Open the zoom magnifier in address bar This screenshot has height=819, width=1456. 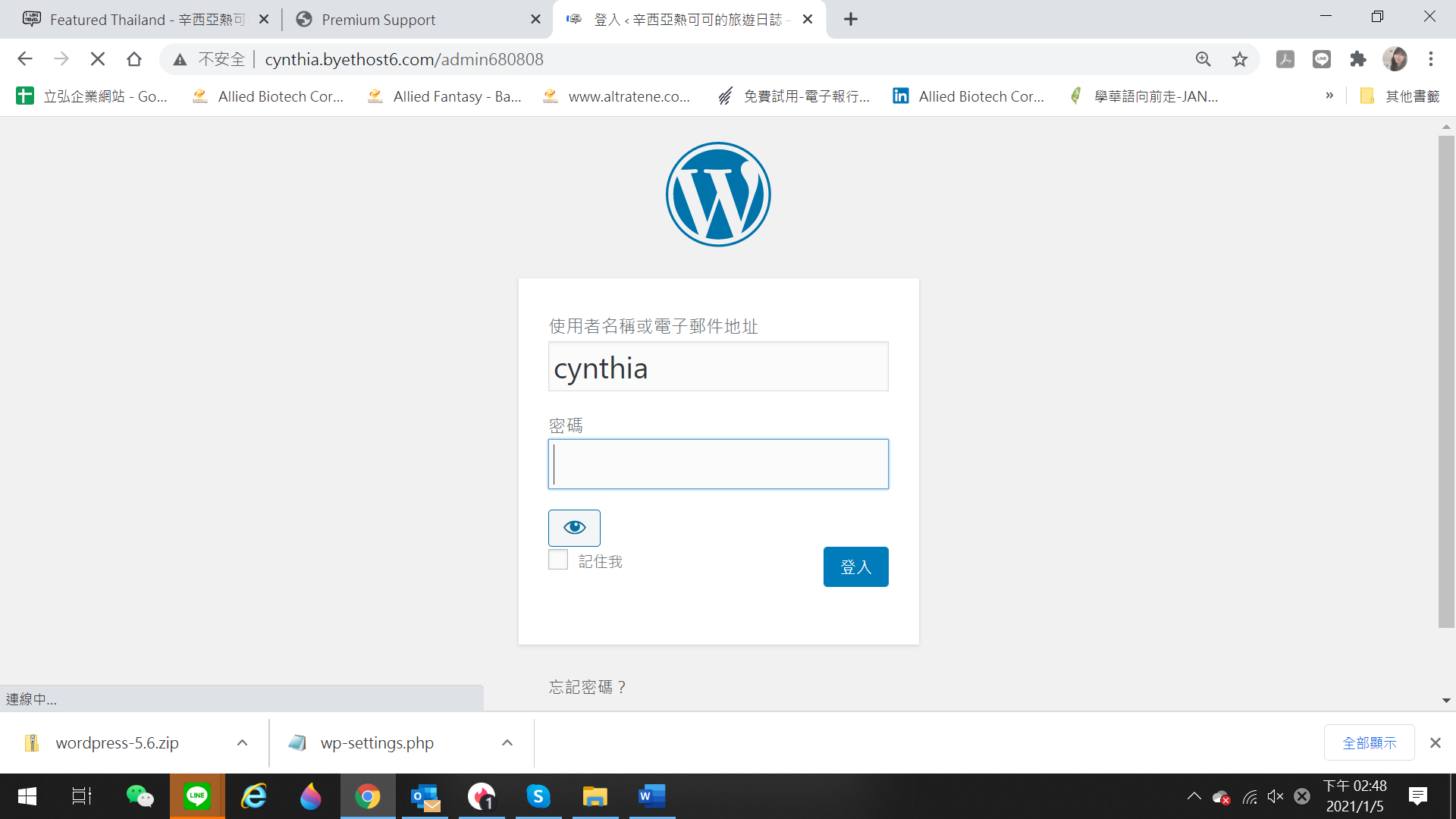point(1203,59)
